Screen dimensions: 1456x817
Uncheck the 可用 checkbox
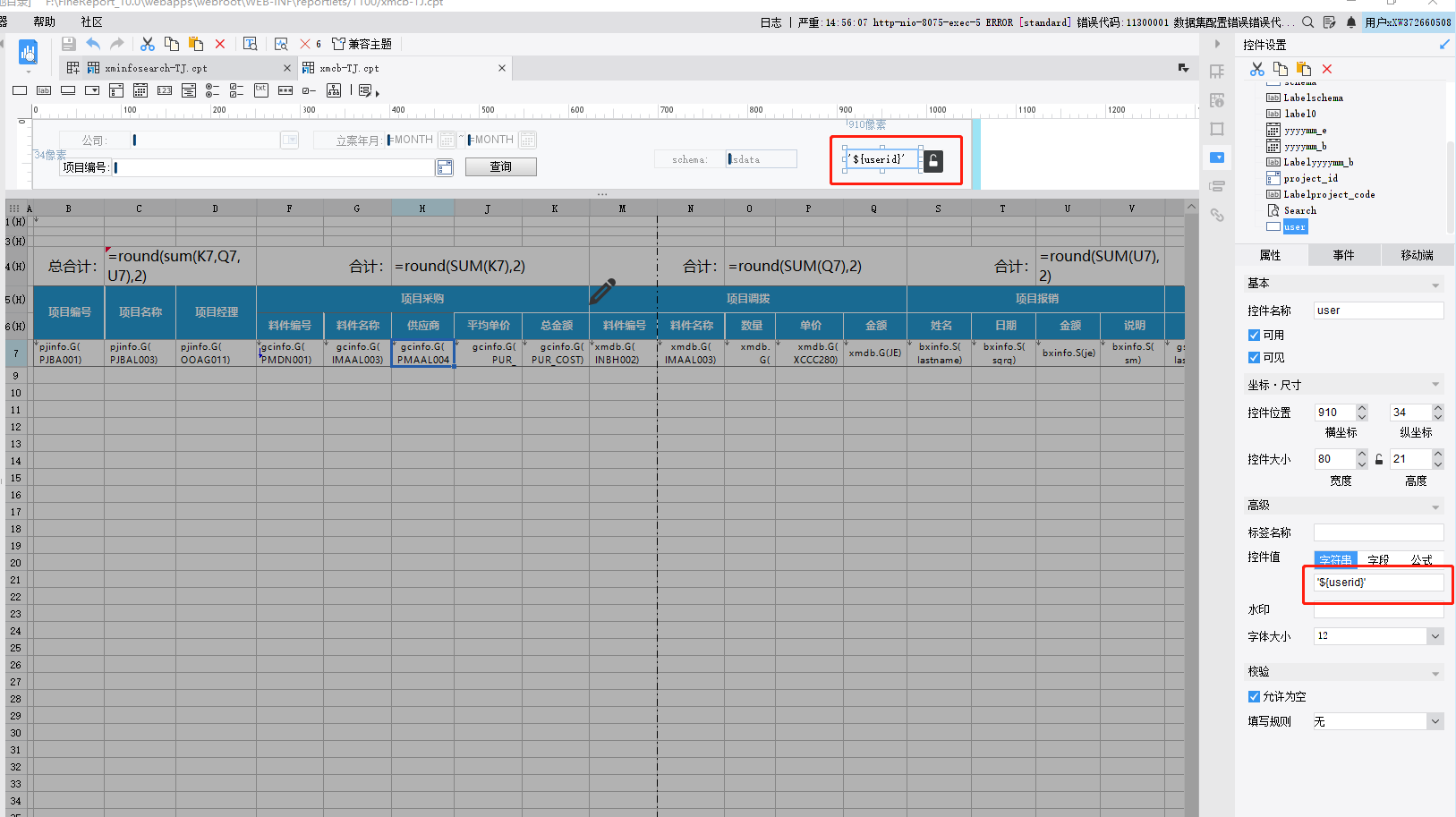(x=1254, y=335)
